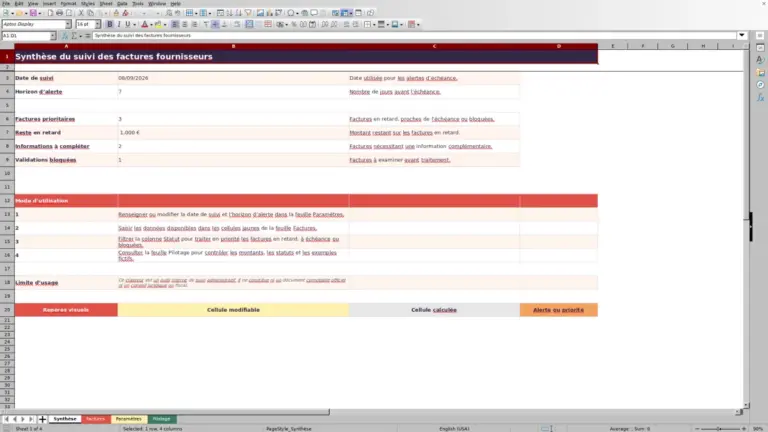
Task: Open the Data menu
Action: (122, 3)
